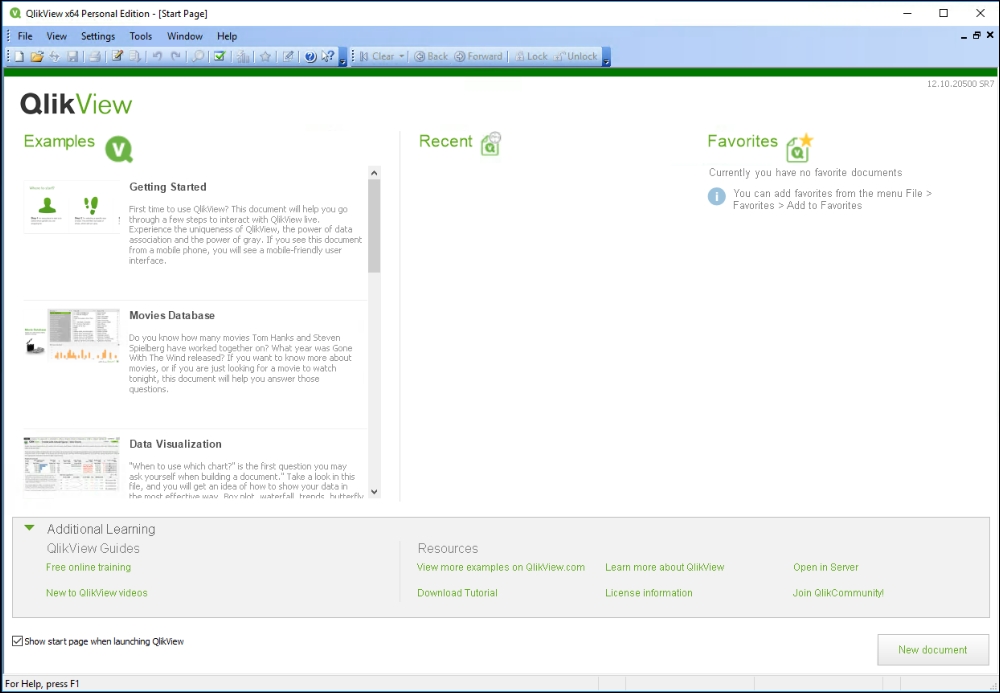
Task: Open the Getting Started example thumbnail
Action: click(71, 207)
